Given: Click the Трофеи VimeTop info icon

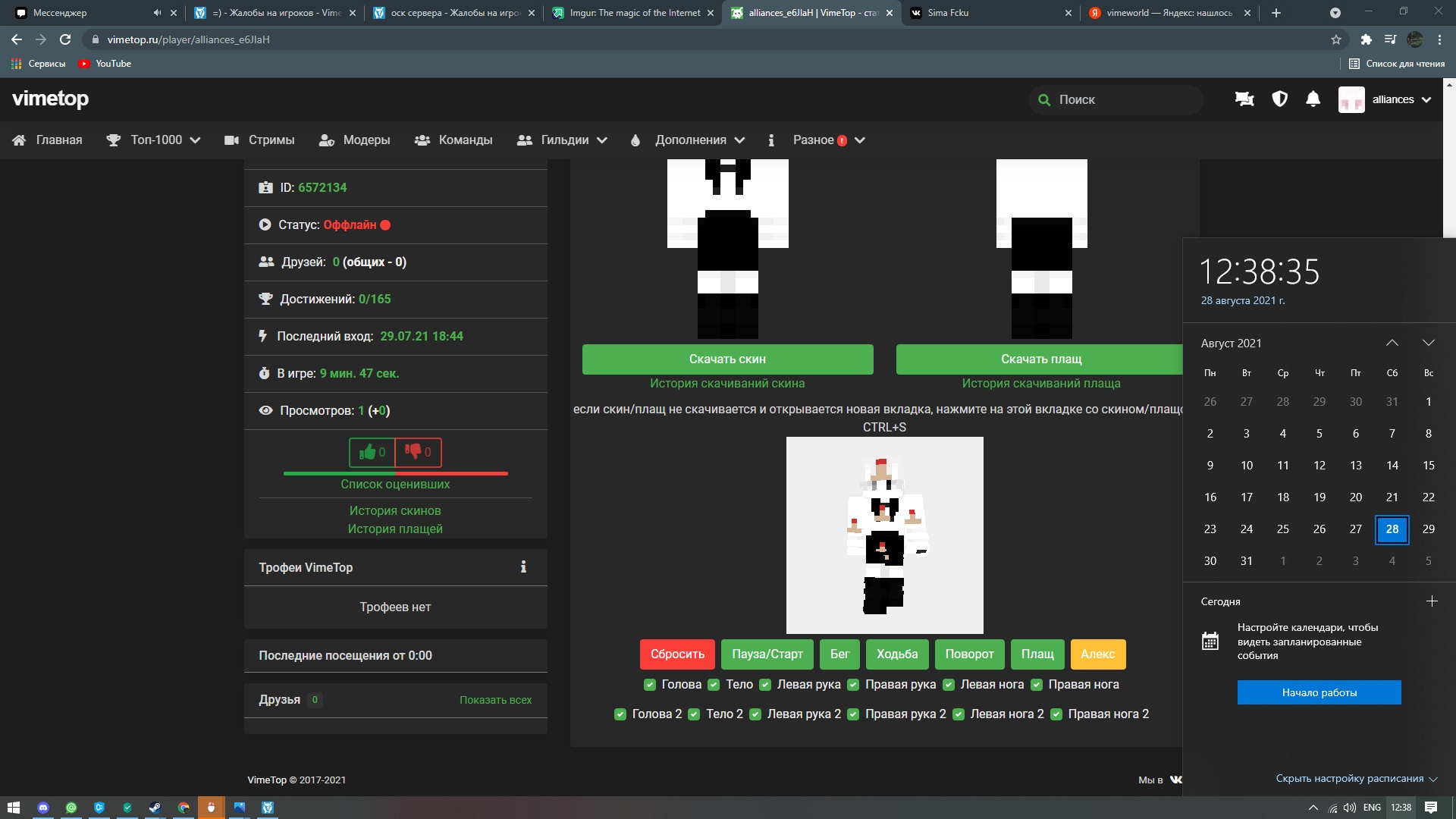Looking at the screenshot, I should coord(523,567).
